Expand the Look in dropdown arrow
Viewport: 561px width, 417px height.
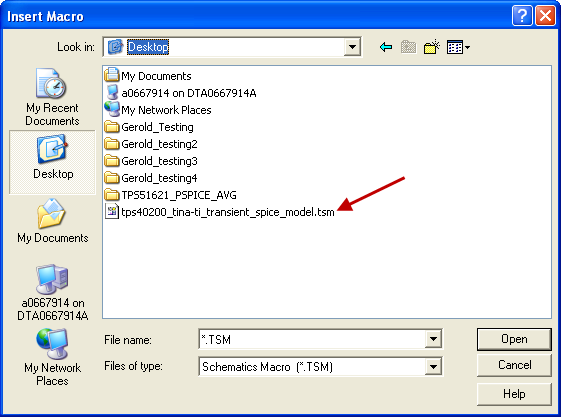pos(352,47)
